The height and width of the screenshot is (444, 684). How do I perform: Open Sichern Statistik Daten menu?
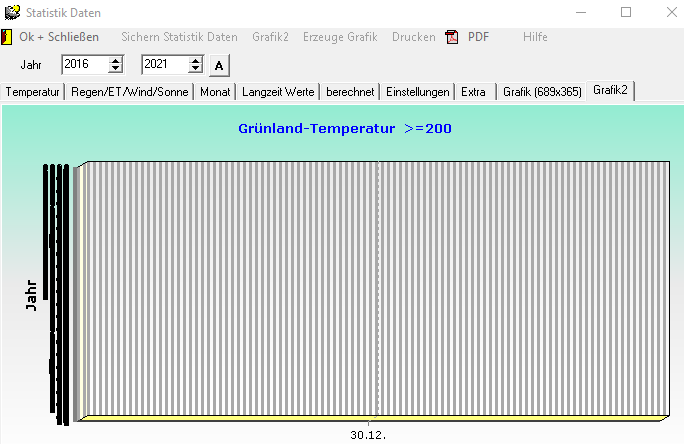tap(179, 37)
